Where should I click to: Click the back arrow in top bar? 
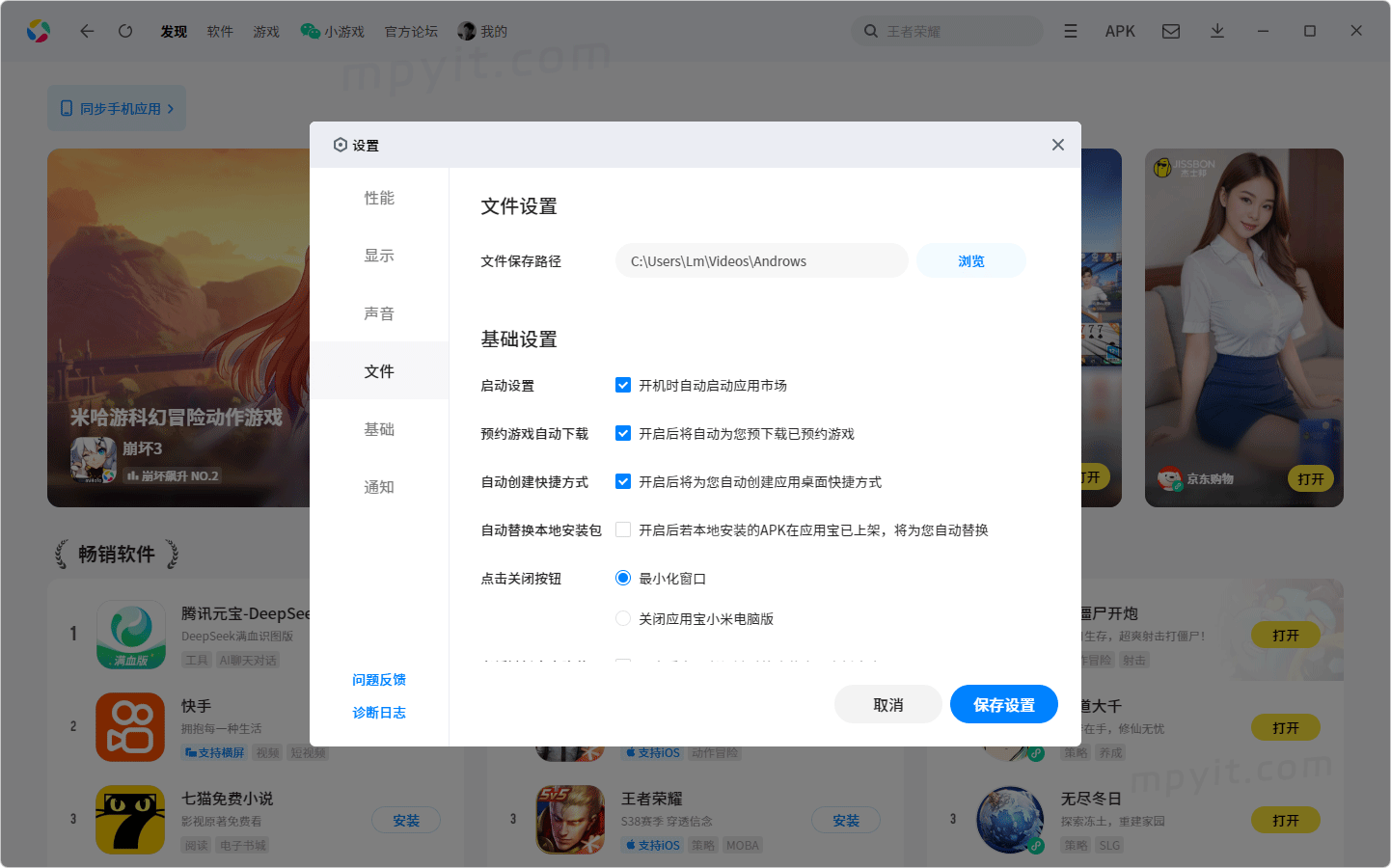tap(87, 31)
